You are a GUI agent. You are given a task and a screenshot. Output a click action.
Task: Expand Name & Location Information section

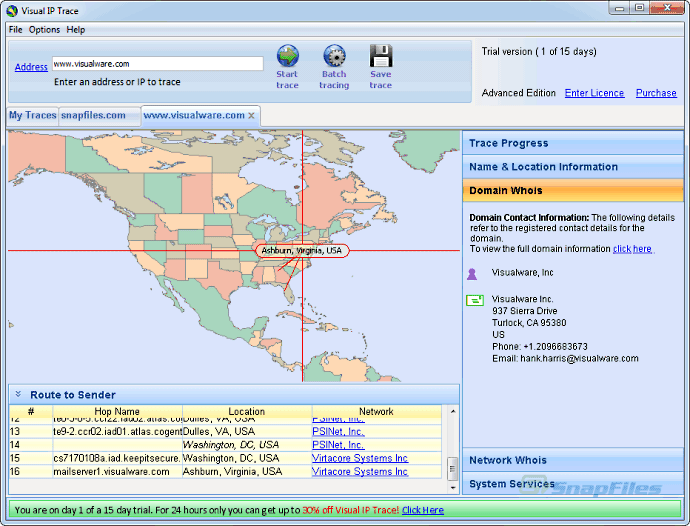pyautogui.click(x=573, y=167)
